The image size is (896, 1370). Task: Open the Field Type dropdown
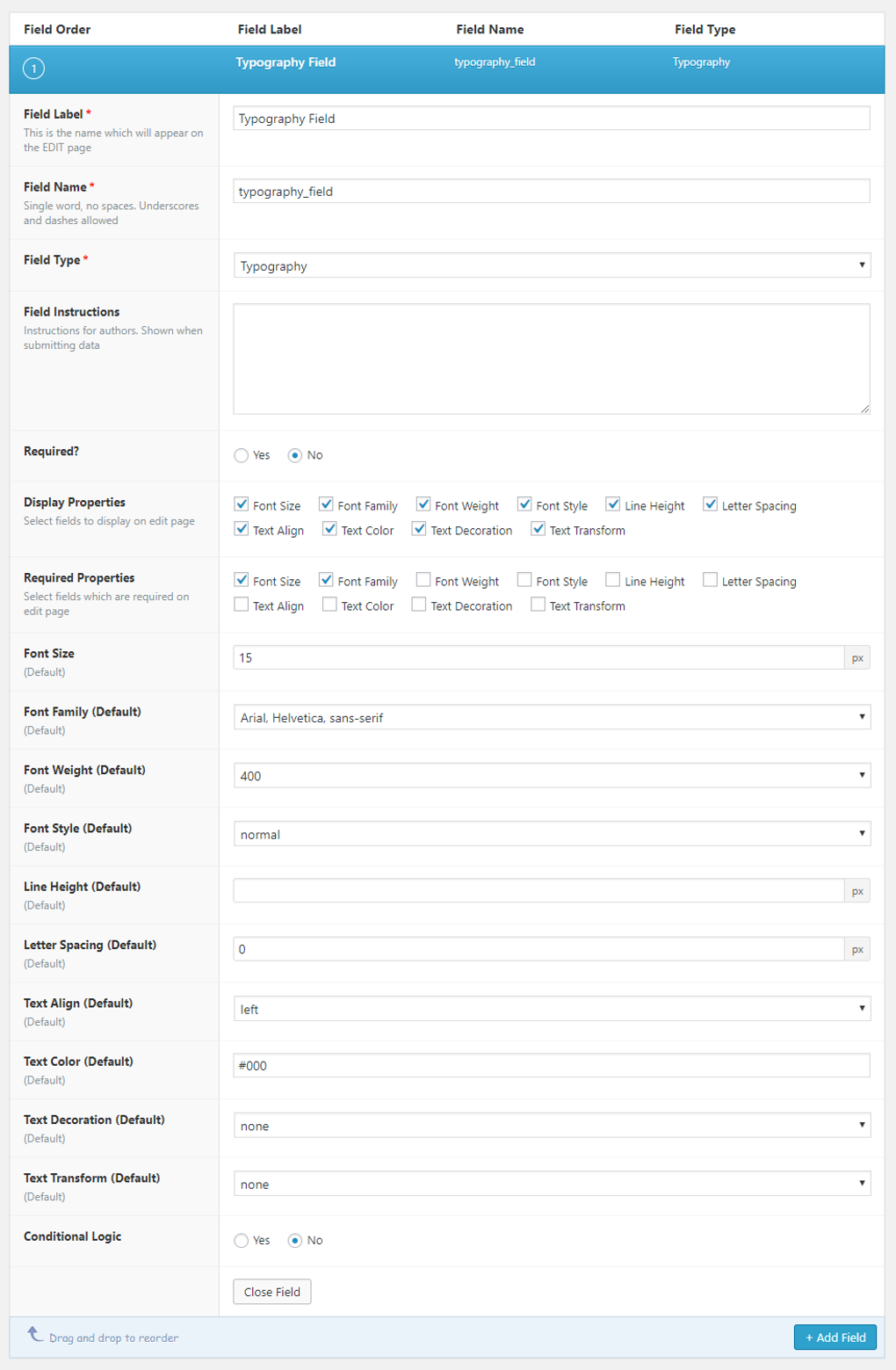tap(551, 265)
